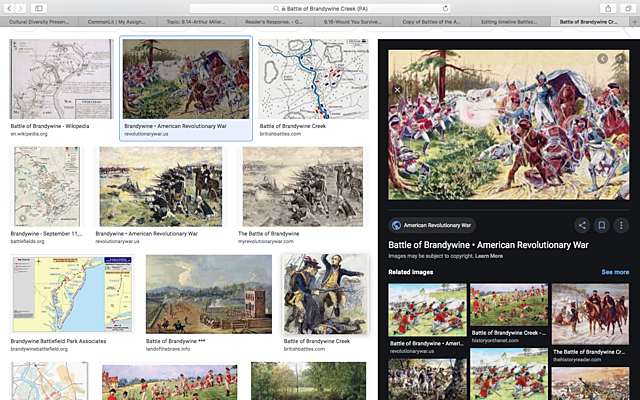Select the highlighted revolutionarywar.us painting thumbnail
640x400 pixels.
tap(186, 79)
